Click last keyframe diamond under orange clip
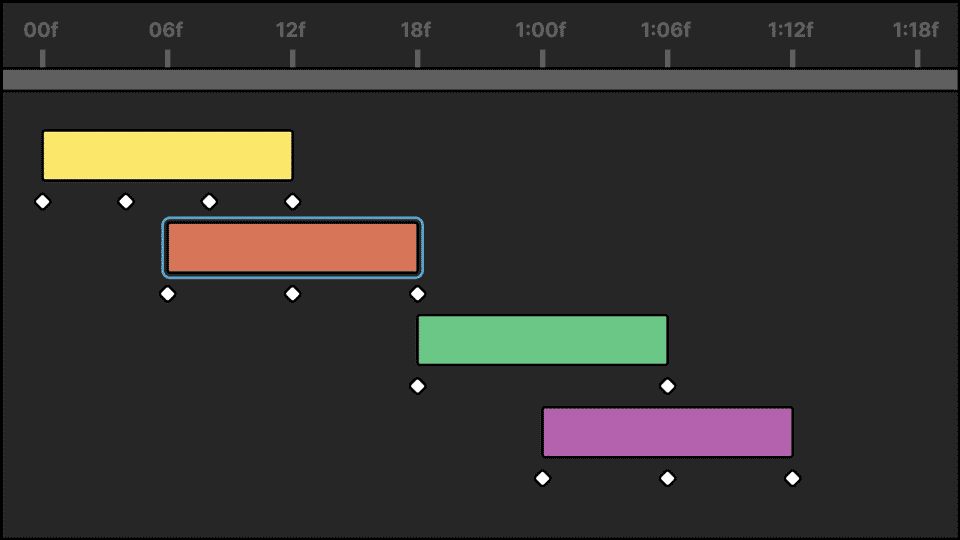This screenshot has height=540, width=960. click(x=417, y=294)
